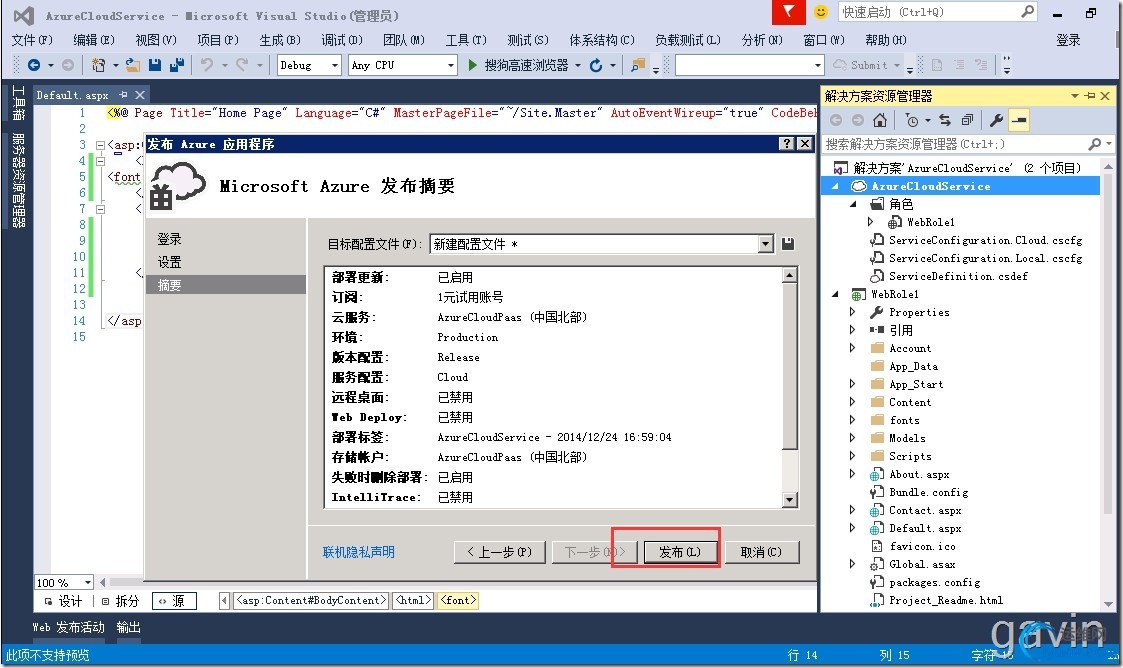1123x668 pixels.
Task: Open the 编辑(E) menu
Action: [x=94, y=40]
